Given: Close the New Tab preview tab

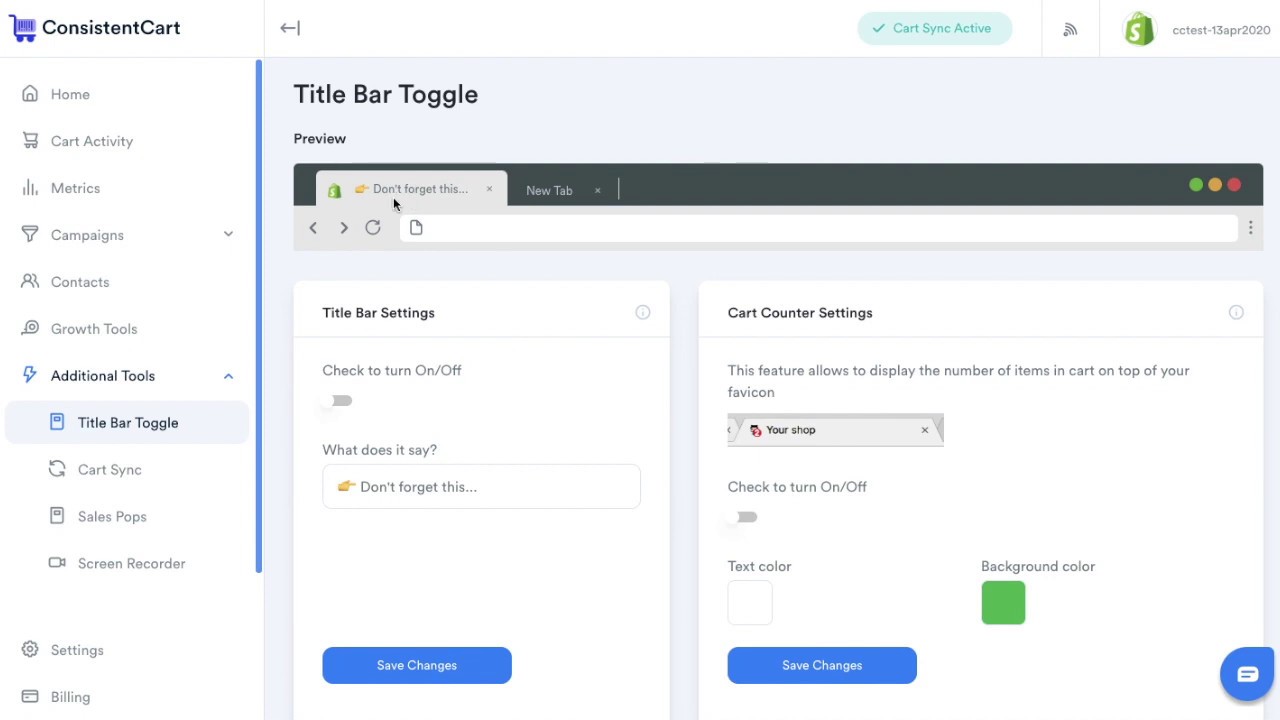Looking at the screenshot, I should coord(597,190).
